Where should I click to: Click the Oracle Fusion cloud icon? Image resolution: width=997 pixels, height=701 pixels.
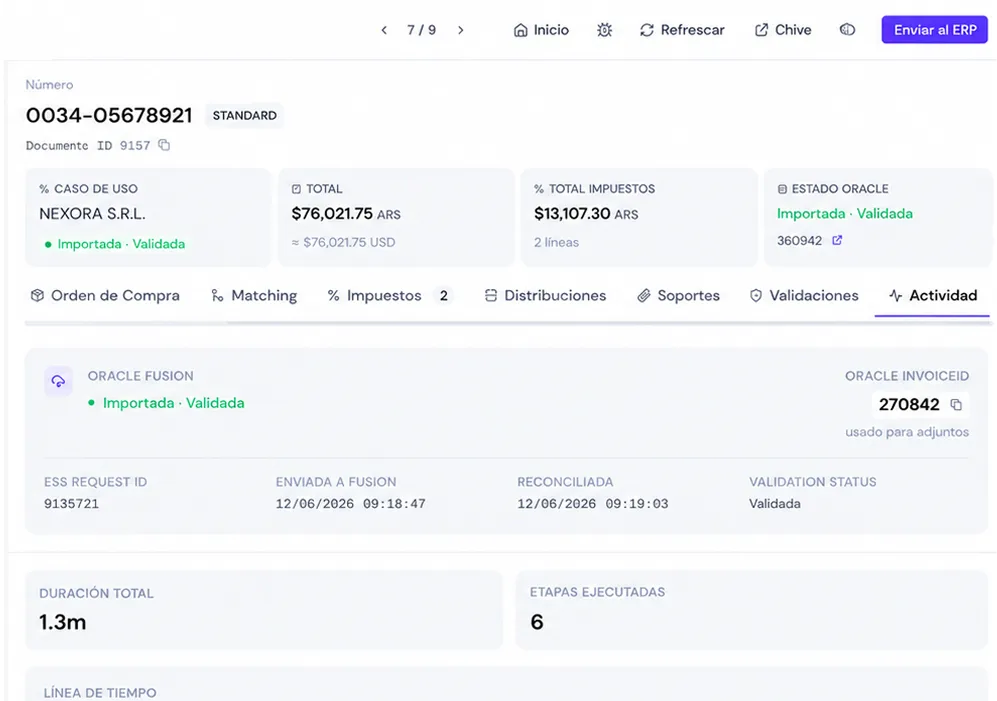(x=58, y=381)
